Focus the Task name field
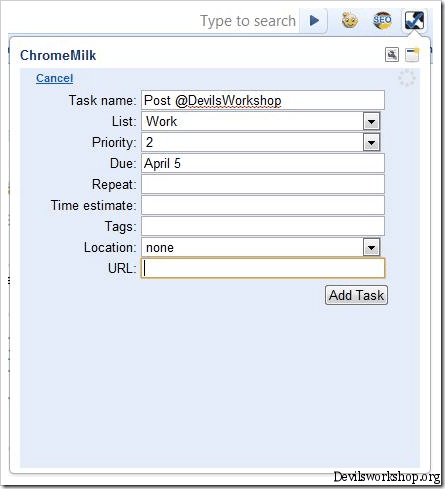 coord(263,100)
